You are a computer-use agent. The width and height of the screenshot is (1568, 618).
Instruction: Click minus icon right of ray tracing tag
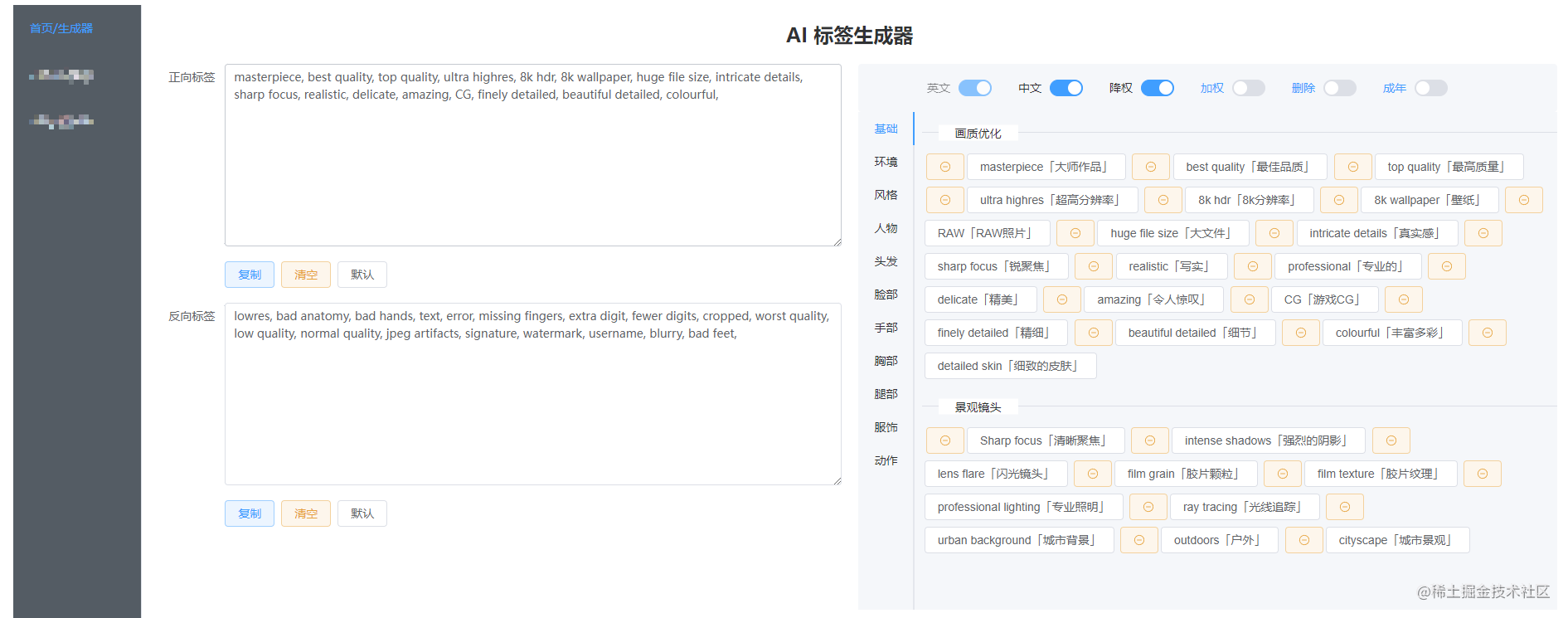coord(1345,507)
